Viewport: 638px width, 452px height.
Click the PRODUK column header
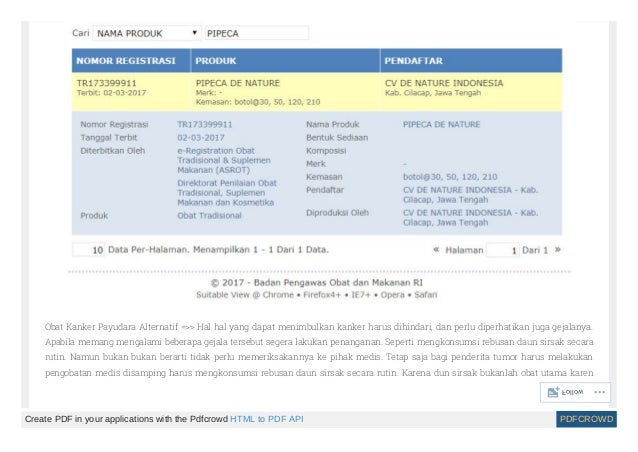coord(285,61)
